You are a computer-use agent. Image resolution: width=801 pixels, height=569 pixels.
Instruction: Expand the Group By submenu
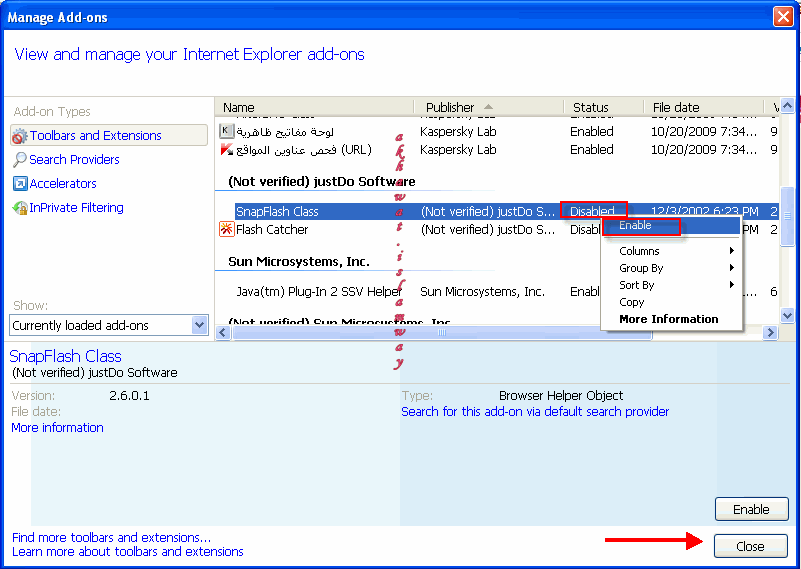click(x=671, y=268)
